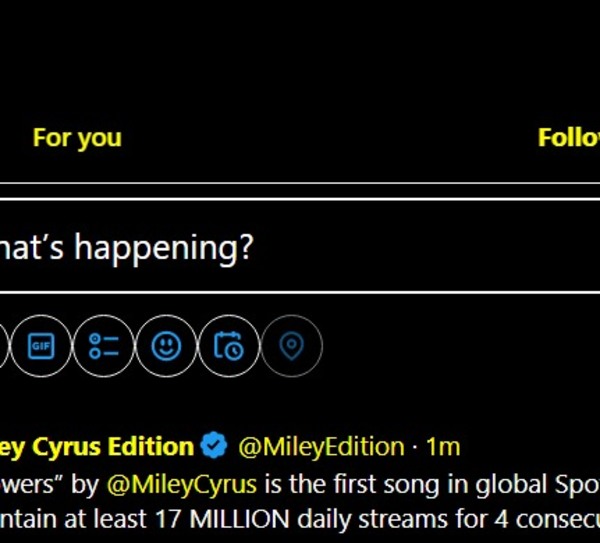Switch to the For you tab
The width and height of the screenshot is (600, 543).
[x=77, y=137]
